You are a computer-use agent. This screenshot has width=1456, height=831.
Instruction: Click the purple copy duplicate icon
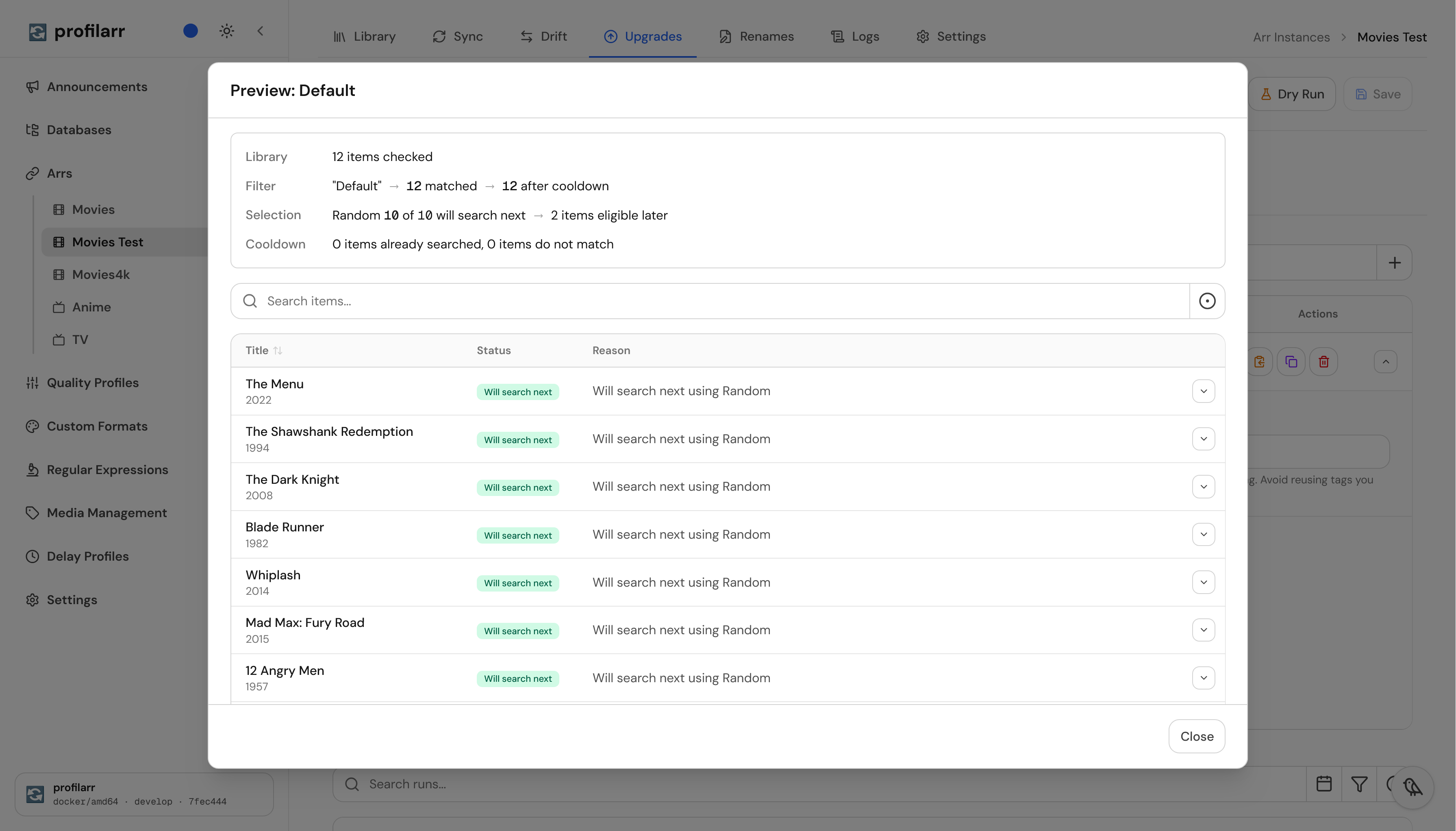click(x=1291, y=362)
